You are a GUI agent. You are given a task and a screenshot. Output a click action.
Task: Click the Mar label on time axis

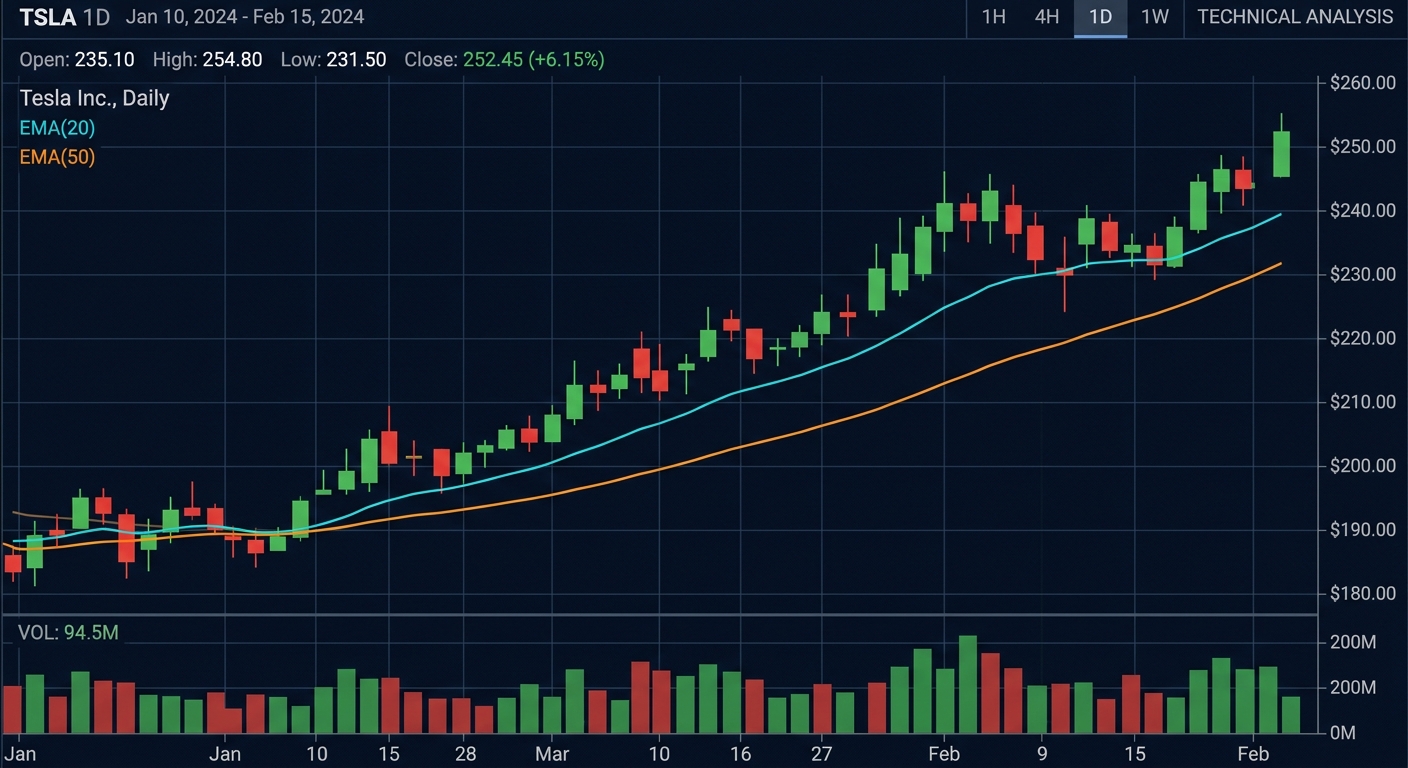coord(551,754)
